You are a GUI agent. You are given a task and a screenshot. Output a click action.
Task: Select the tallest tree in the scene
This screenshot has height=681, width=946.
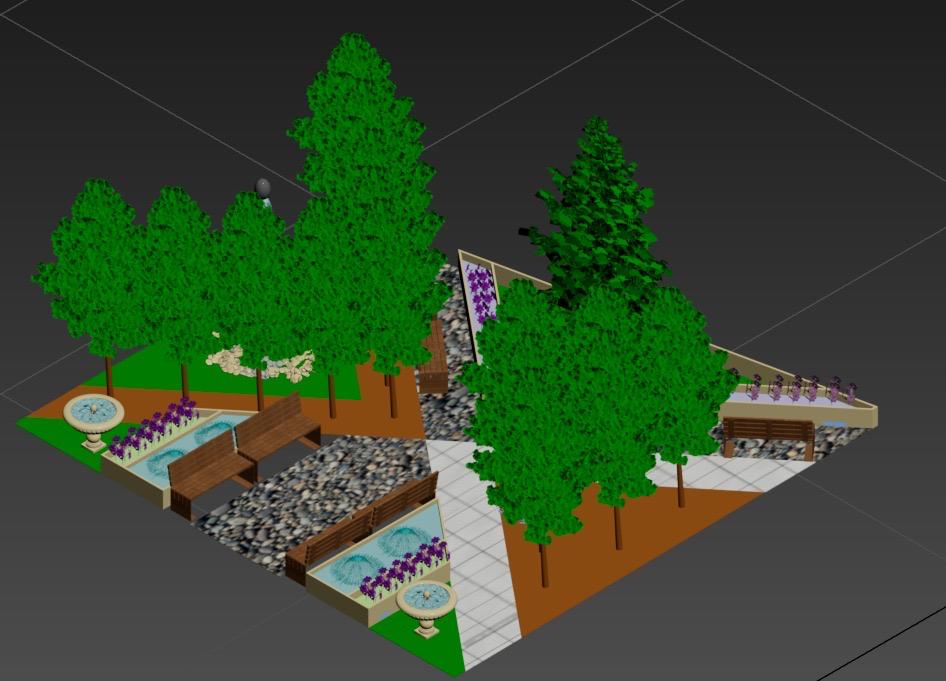[x=362, y=150]
